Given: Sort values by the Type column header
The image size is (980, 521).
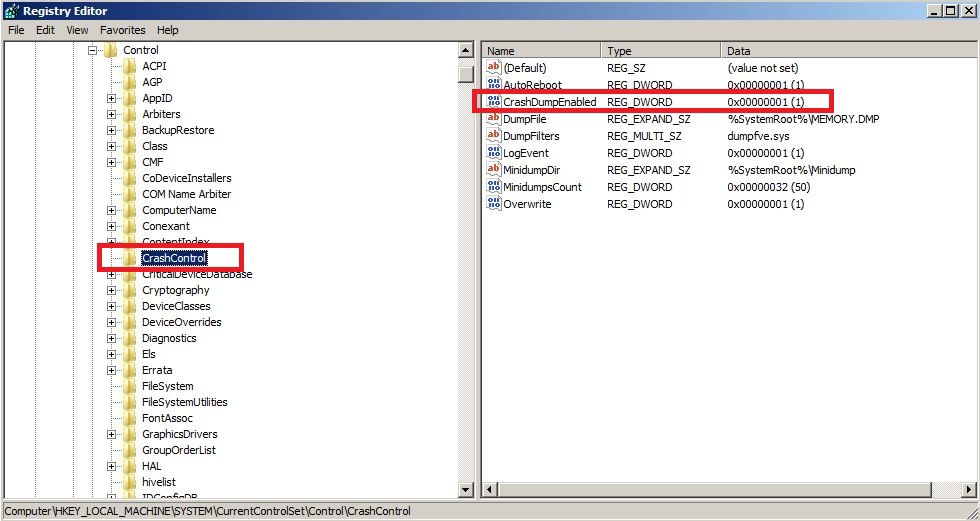Looking at the screenshot, I should 661,51.
